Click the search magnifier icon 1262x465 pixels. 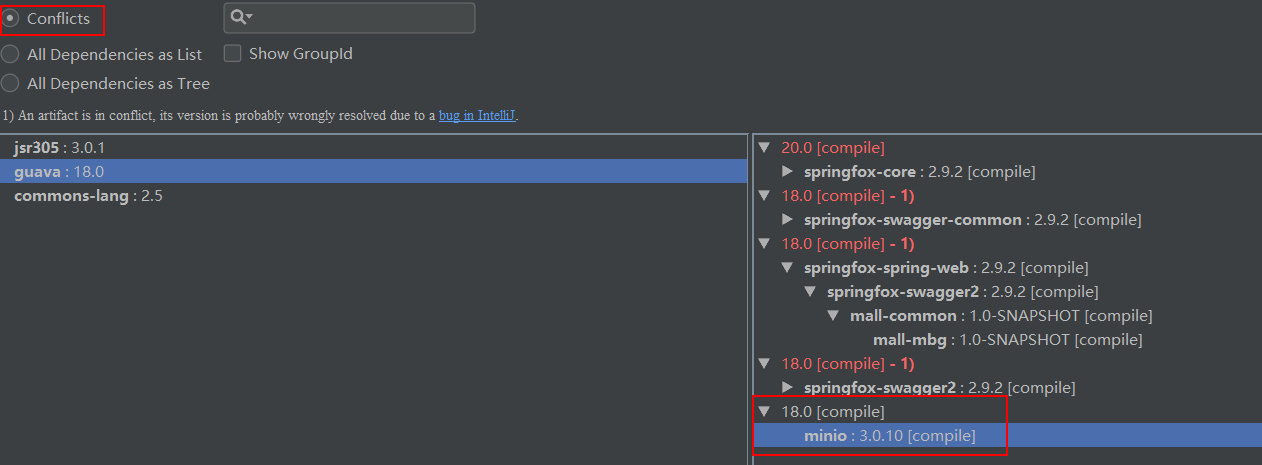point(240,17)
